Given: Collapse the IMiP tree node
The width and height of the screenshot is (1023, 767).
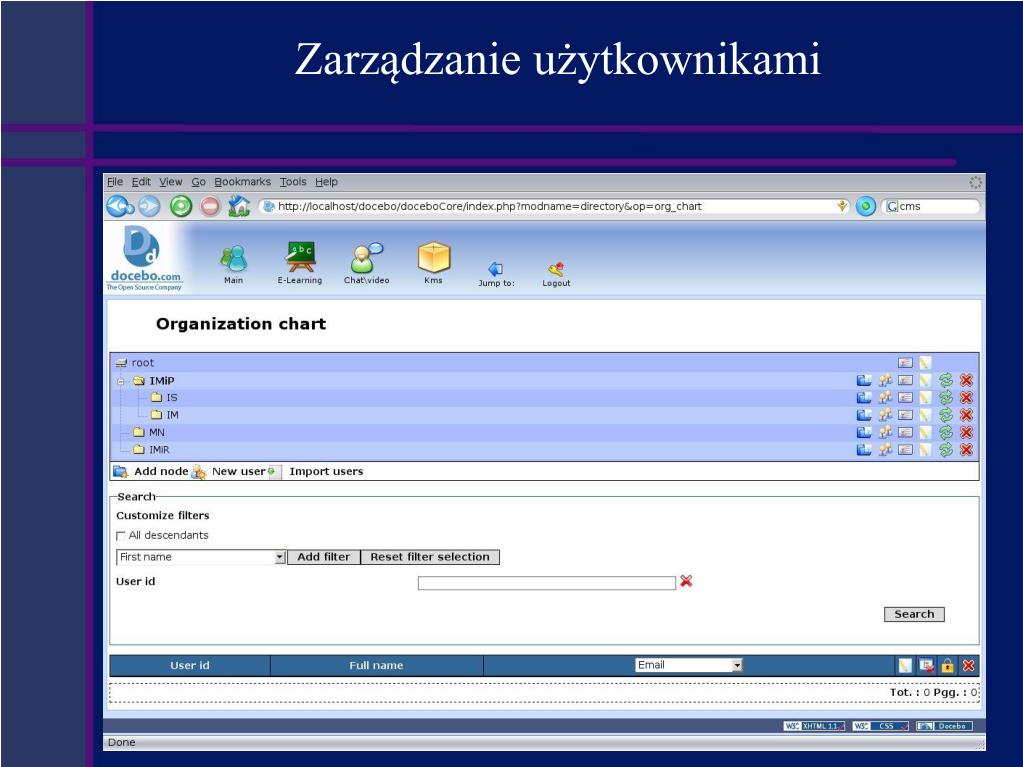Looking at the screenshot, I should [120, 381].
